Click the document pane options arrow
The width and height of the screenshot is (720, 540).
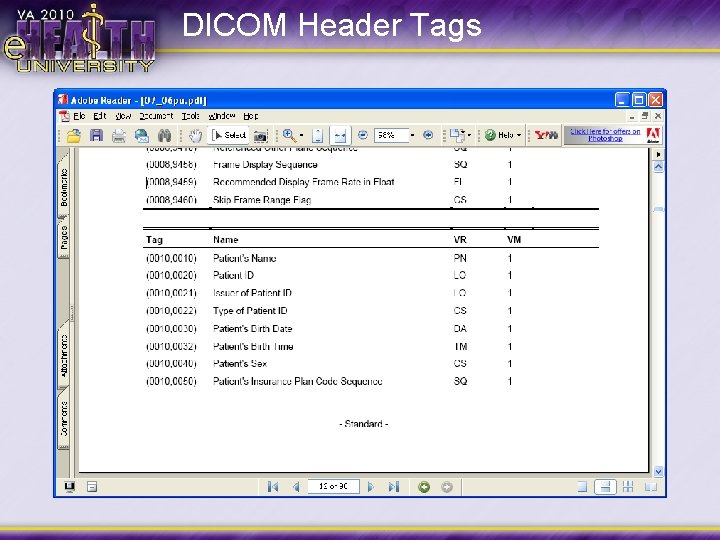(658, 154)
